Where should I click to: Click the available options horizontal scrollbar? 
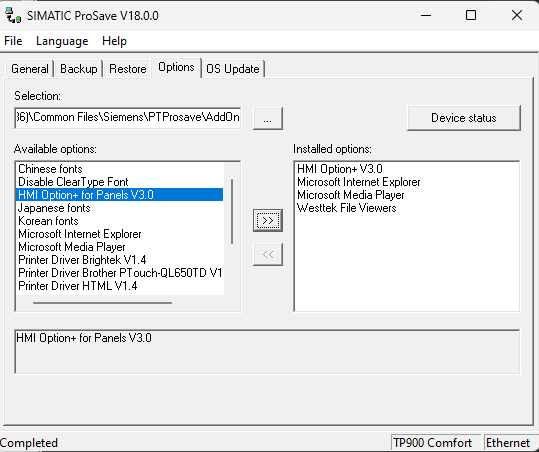(x=102, y=303)
